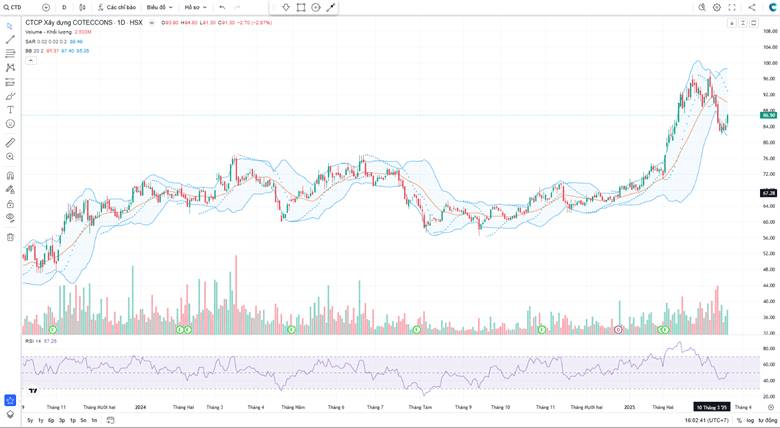The width and height of the screenshot is (780, 428).
Task: Open favorites star toolbar button
Action: click(10, 401)
